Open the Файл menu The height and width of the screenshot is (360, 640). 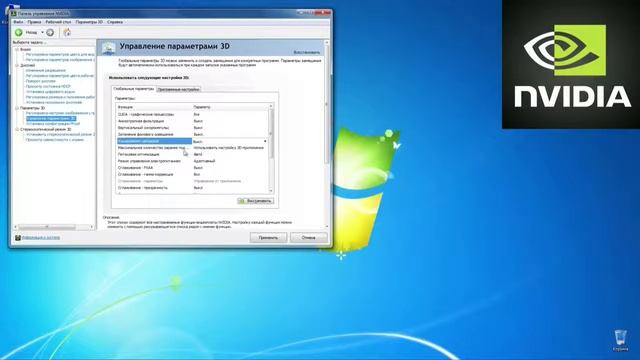point(18,22)
